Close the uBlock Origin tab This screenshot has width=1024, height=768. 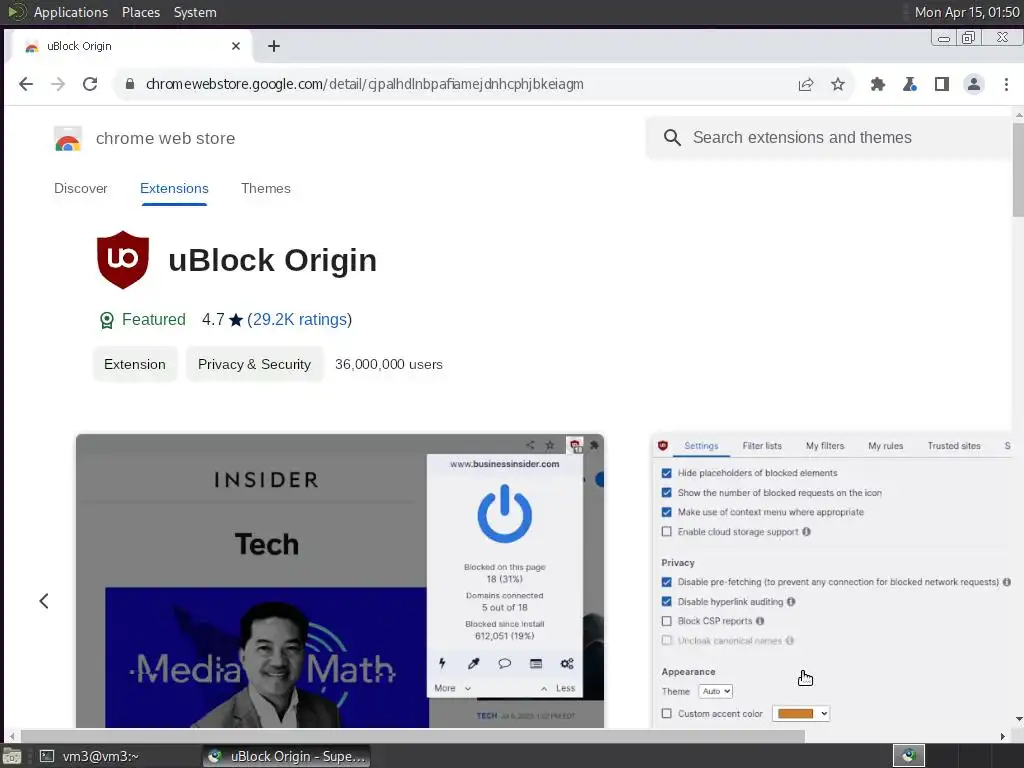pos(236,46)
